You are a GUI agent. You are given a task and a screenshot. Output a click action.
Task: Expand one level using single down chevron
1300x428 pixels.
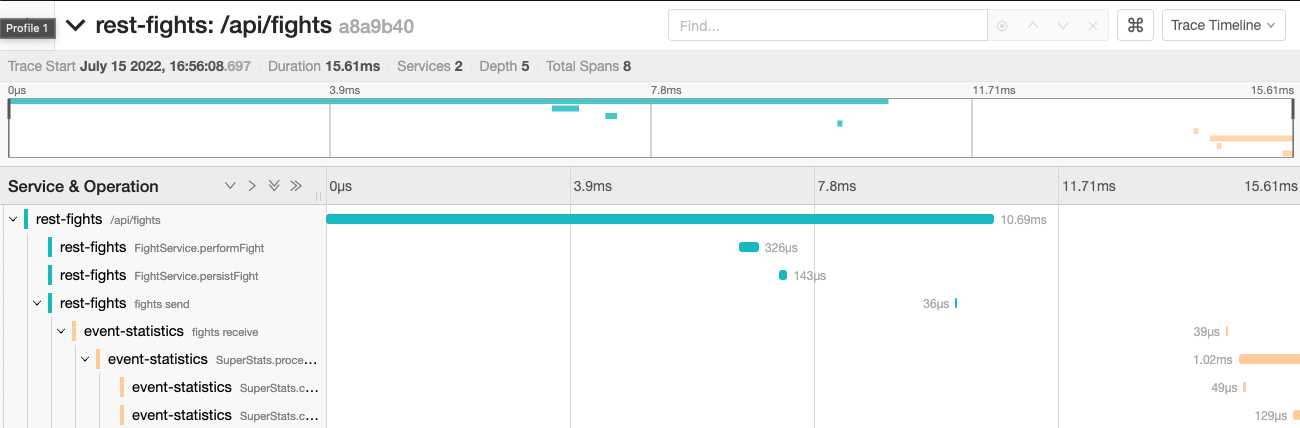[230, 186]
